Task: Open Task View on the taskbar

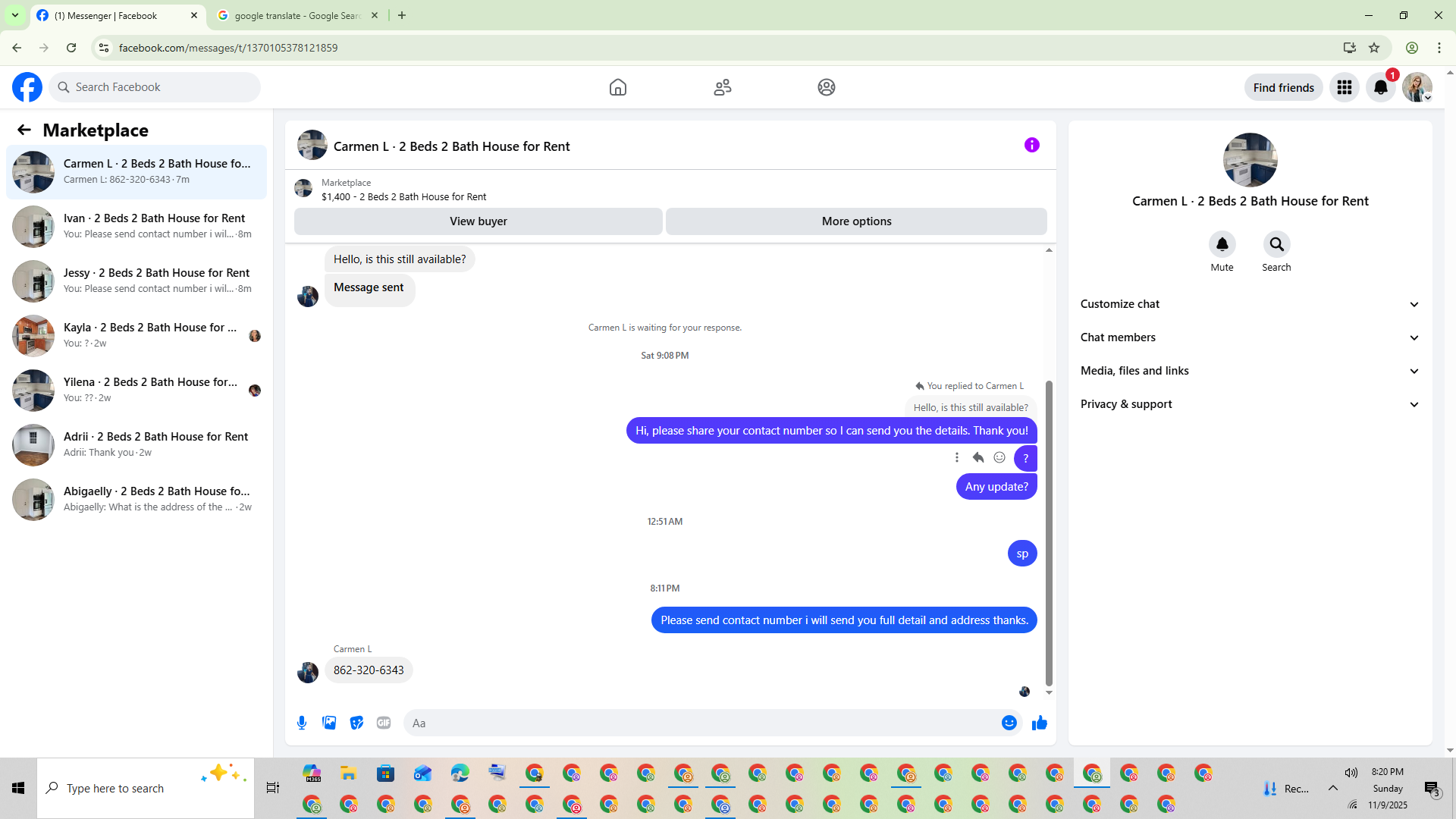Action: 273,789
